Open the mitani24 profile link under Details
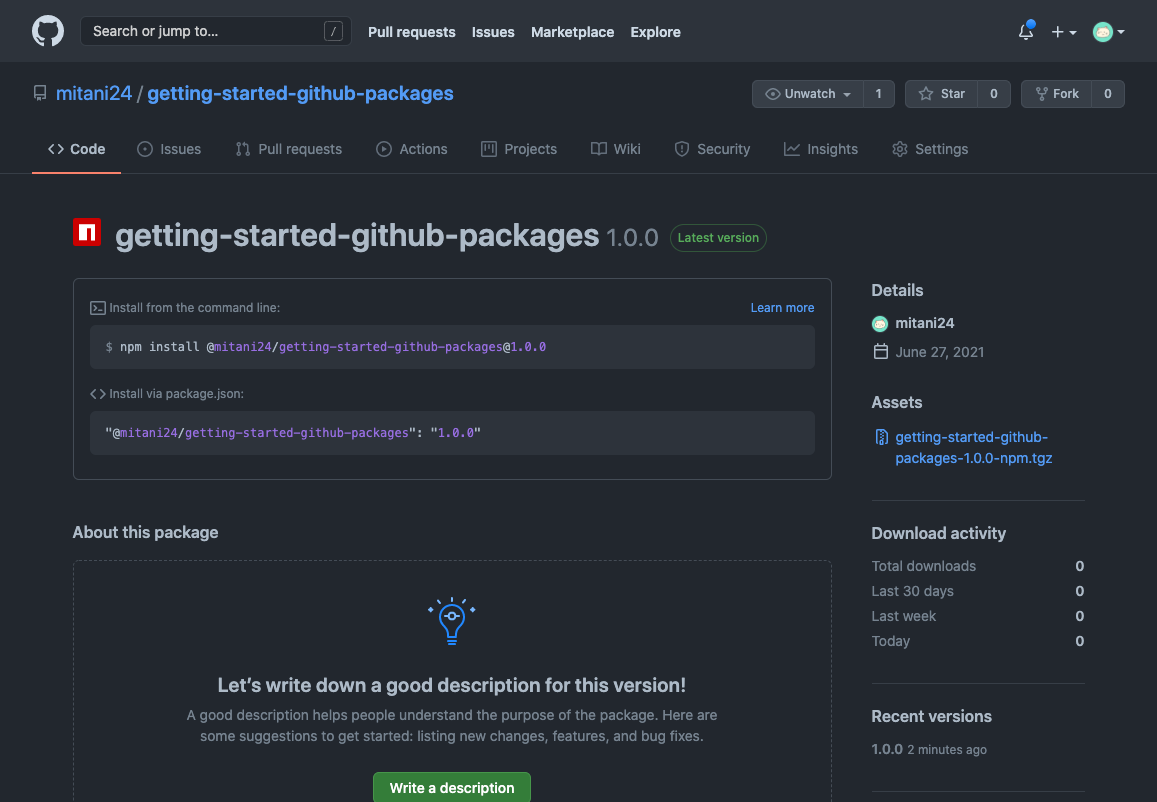The width and height of the screenshot is (1157, 802). (x=925, y=323)
